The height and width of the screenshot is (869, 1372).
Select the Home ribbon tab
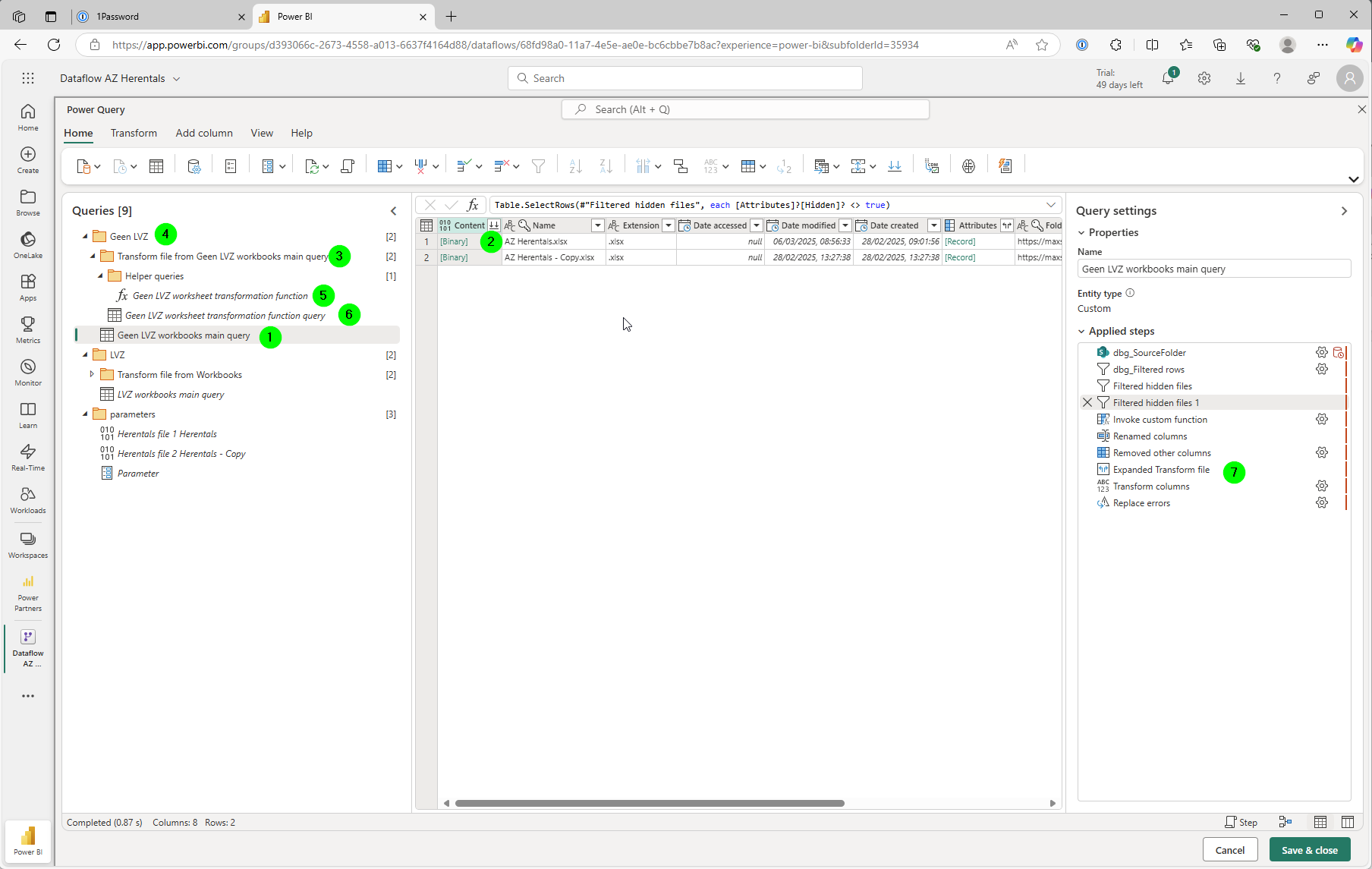[x=78, y=133]
